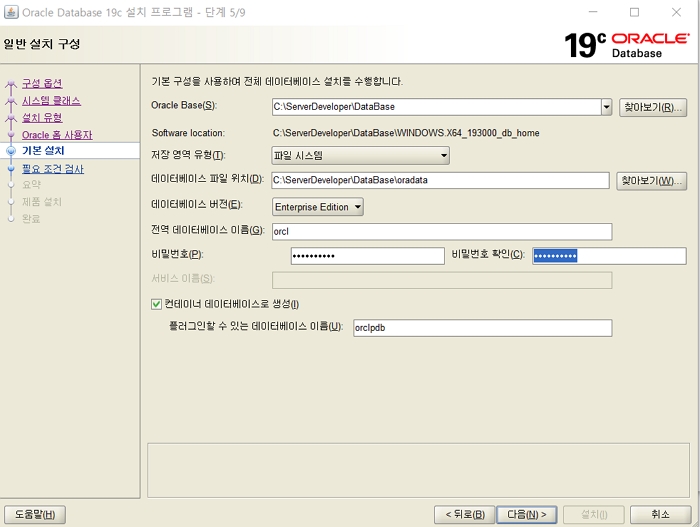Open the 저장 영역 유형 dropdown
The image size is (700, 527).
360,155
